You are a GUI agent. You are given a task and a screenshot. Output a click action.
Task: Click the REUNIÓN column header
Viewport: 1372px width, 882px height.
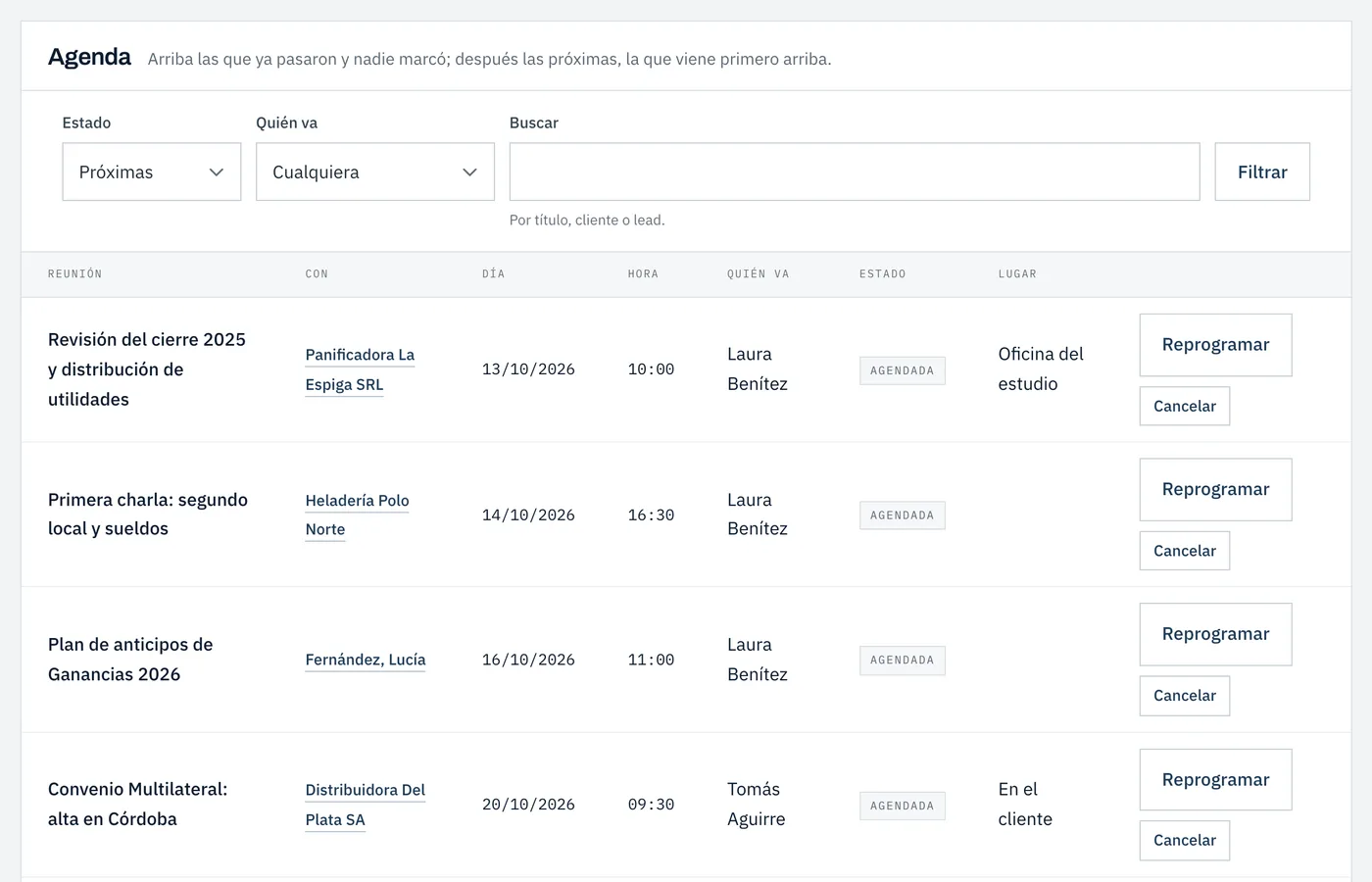[x=75, y=274]
